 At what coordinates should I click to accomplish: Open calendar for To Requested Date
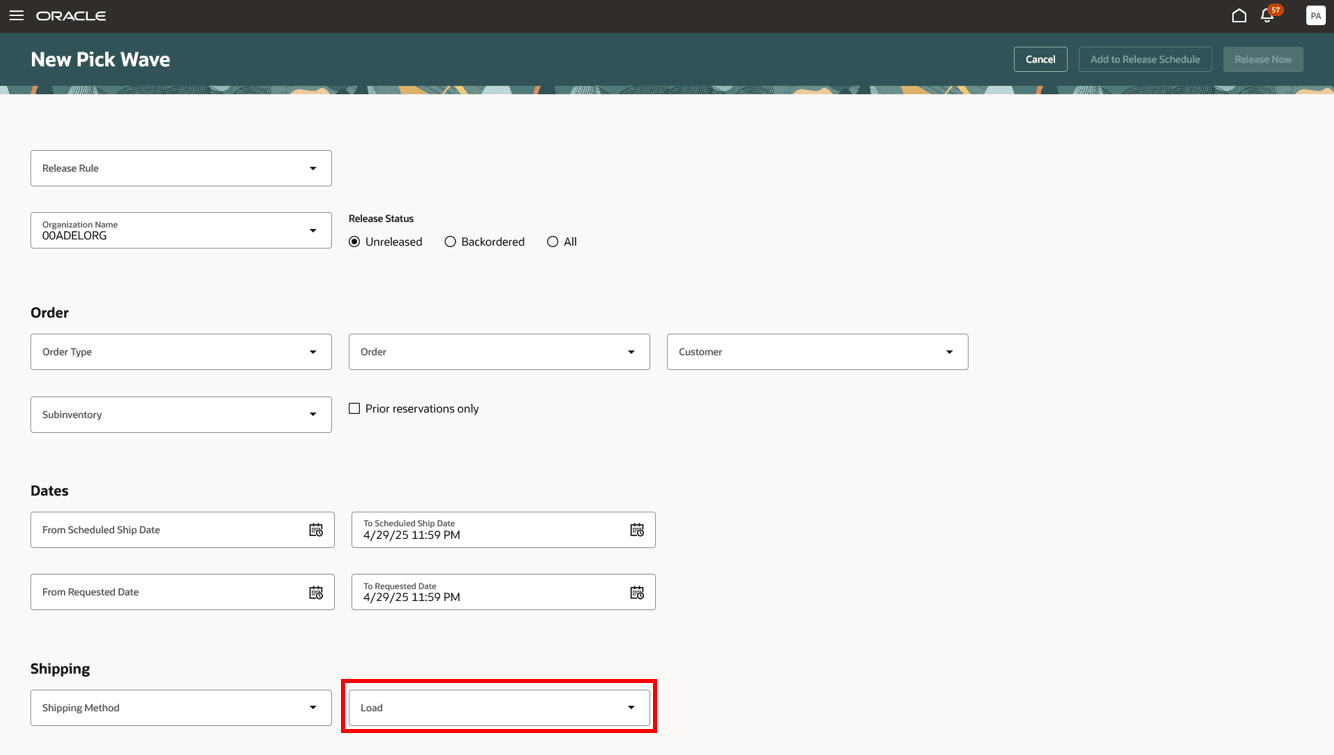(x=637, y=592)
